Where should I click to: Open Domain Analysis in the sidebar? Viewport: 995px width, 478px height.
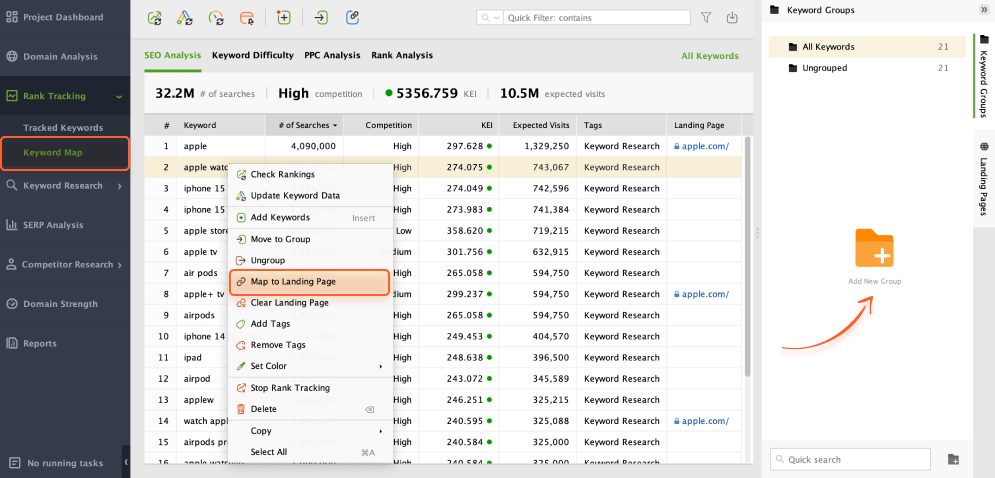click(65, 56)
